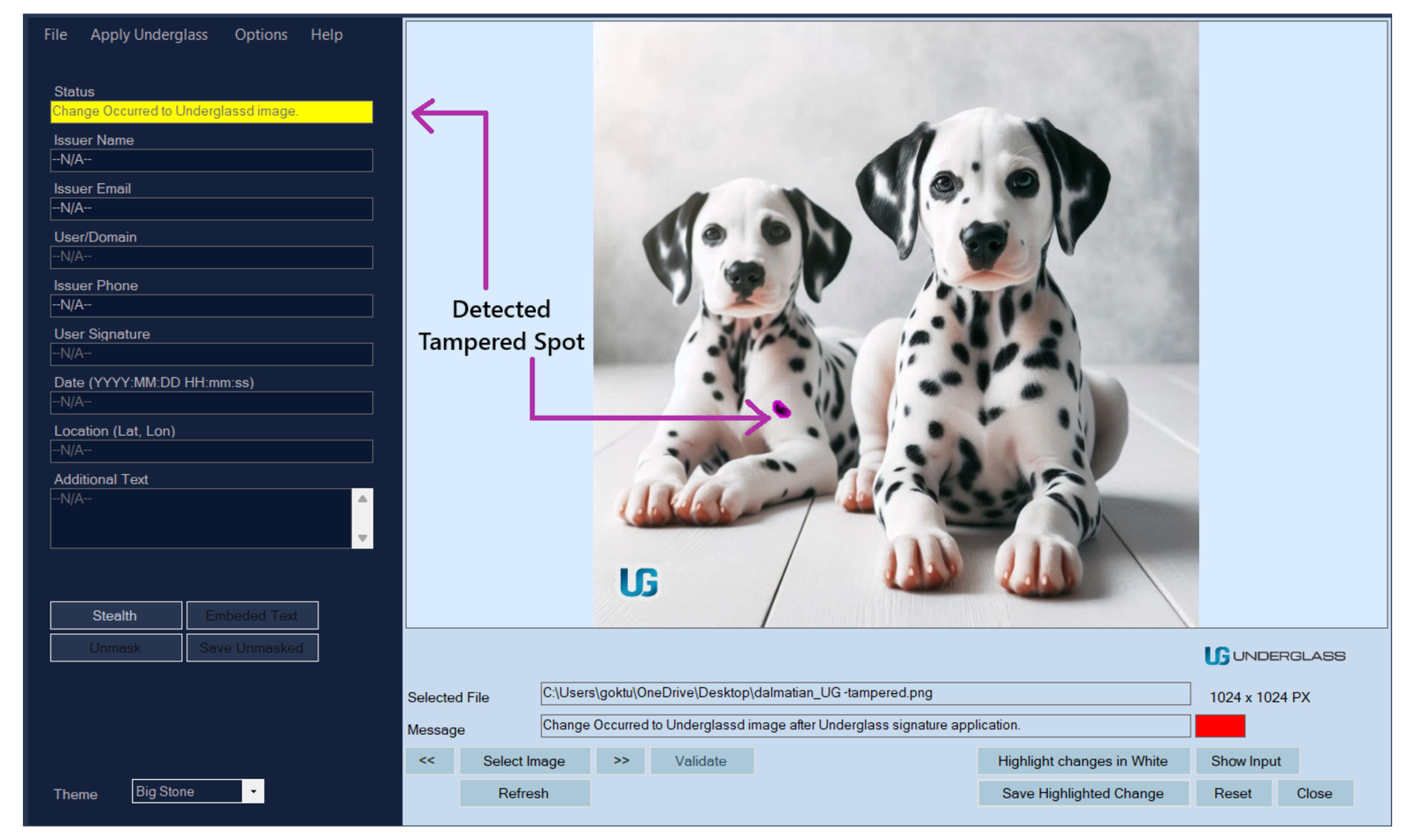Open the Apply Underglass menu

point(149,34)
